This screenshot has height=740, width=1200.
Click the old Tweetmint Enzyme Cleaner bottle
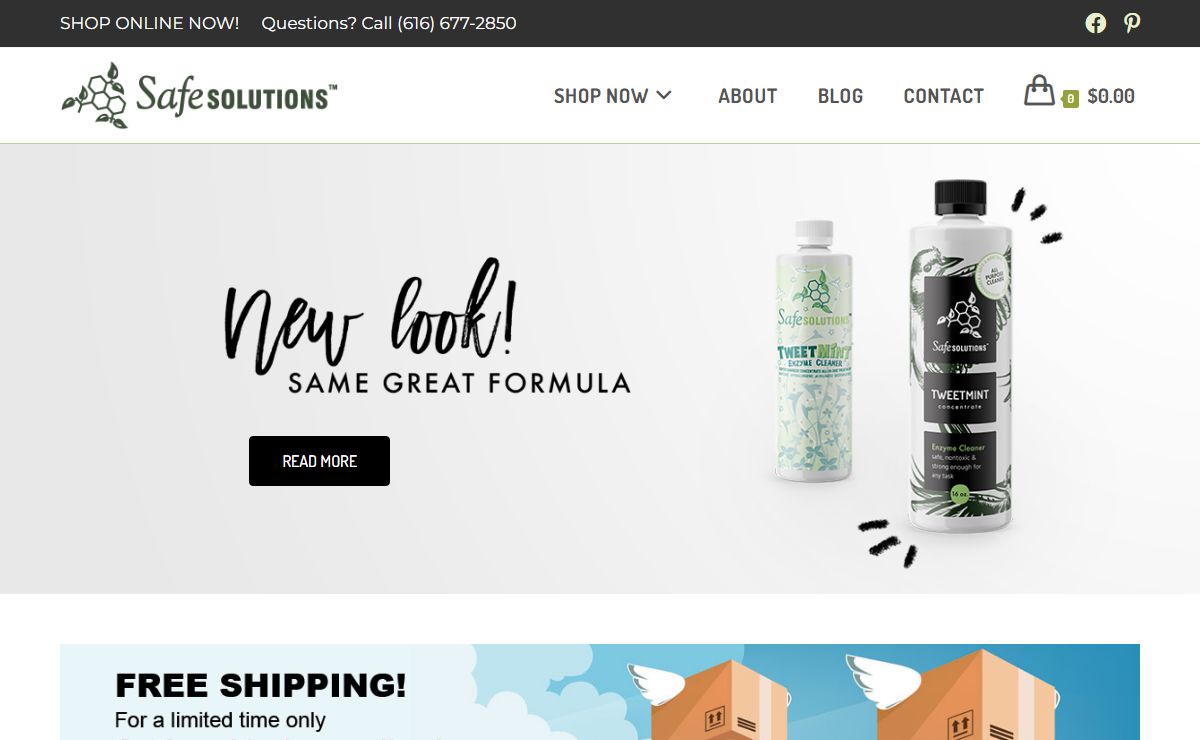tap(814, 351)
